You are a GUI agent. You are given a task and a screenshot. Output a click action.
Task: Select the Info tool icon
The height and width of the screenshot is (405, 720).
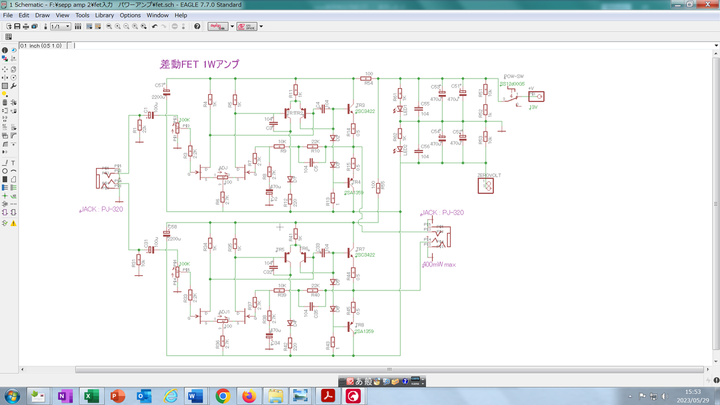4,50
